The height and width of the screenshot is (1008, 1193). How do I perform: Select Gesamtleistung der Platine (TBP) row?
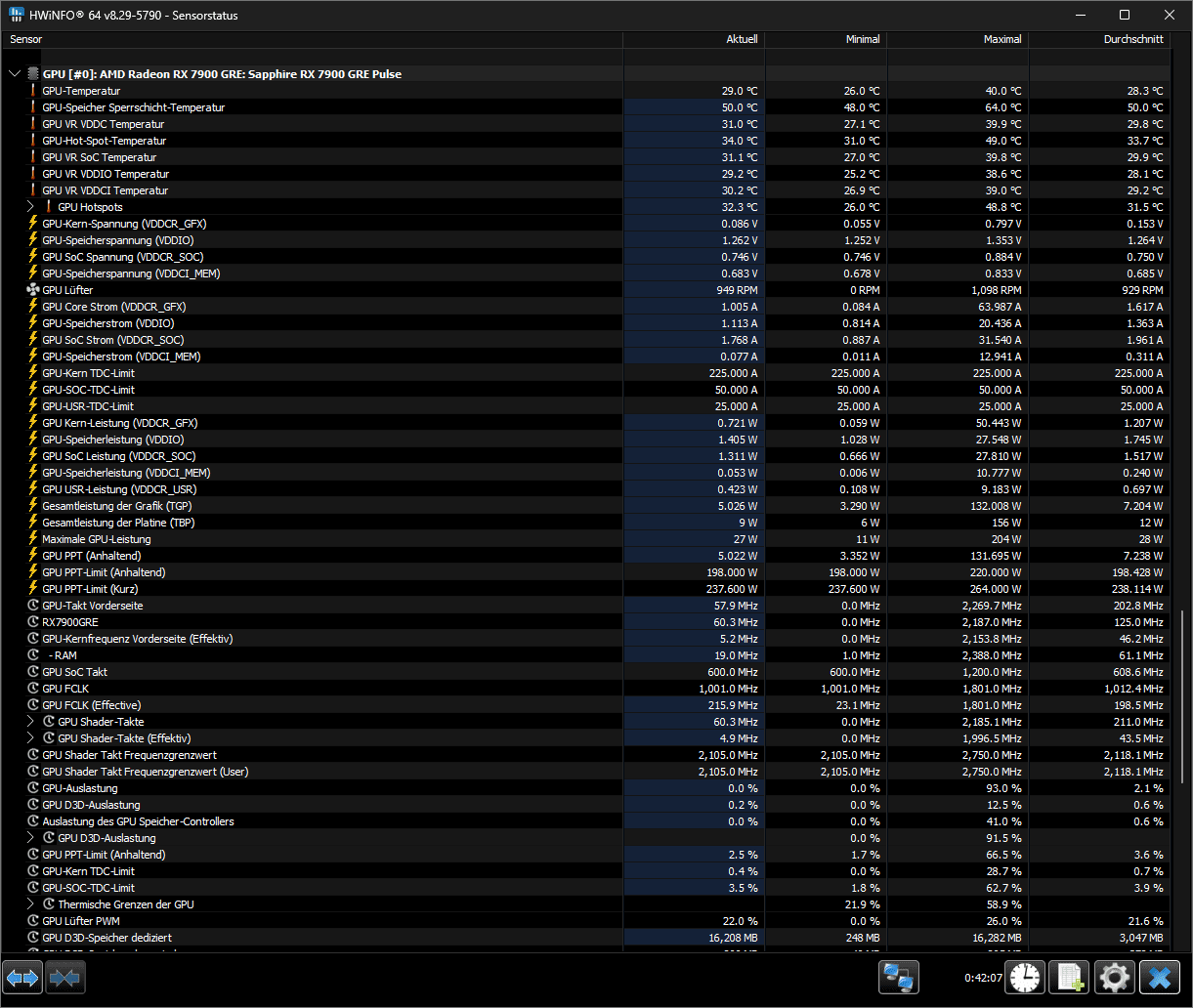(586, 523)
